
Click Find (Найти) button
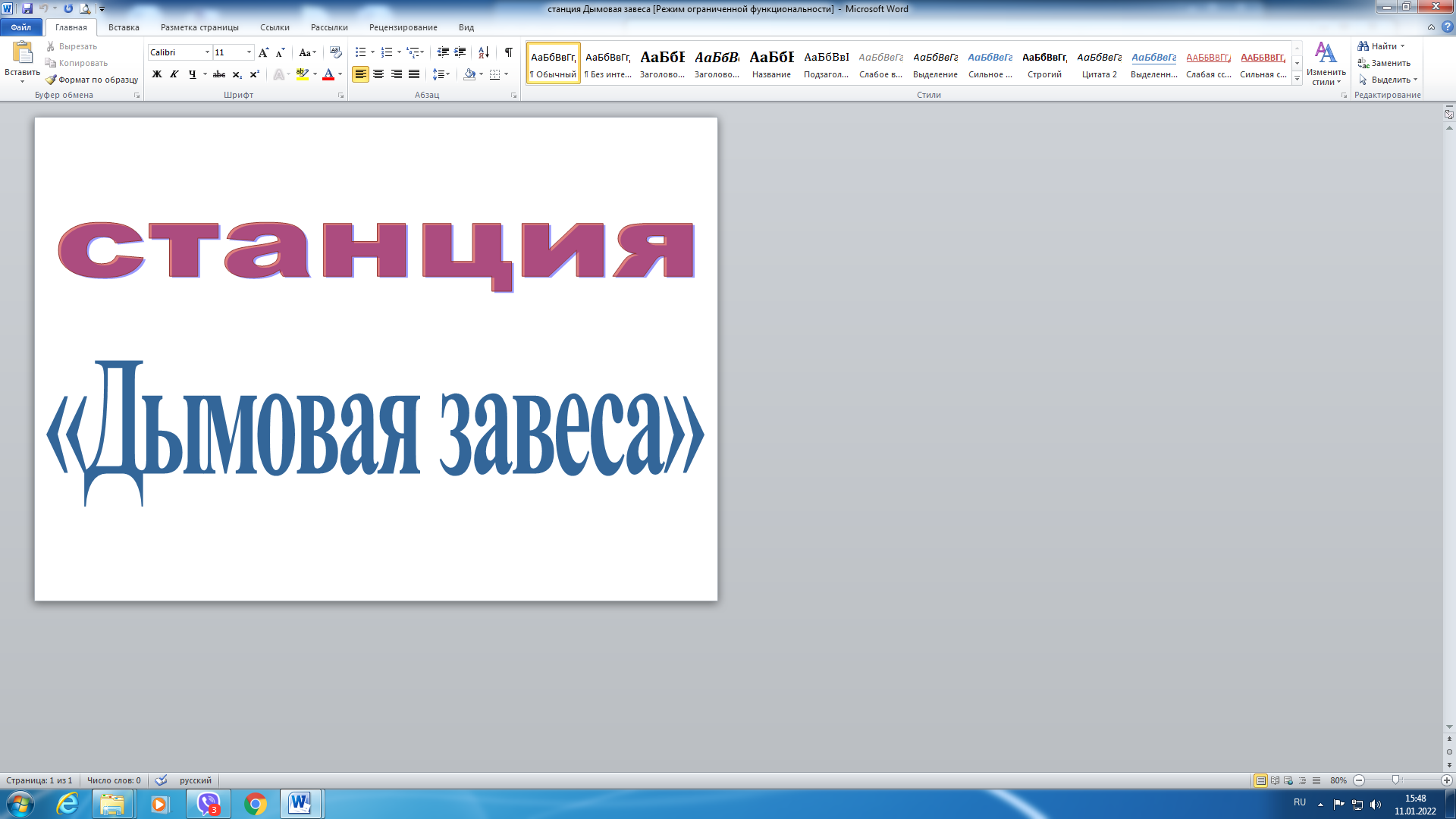click(1381, 46)
